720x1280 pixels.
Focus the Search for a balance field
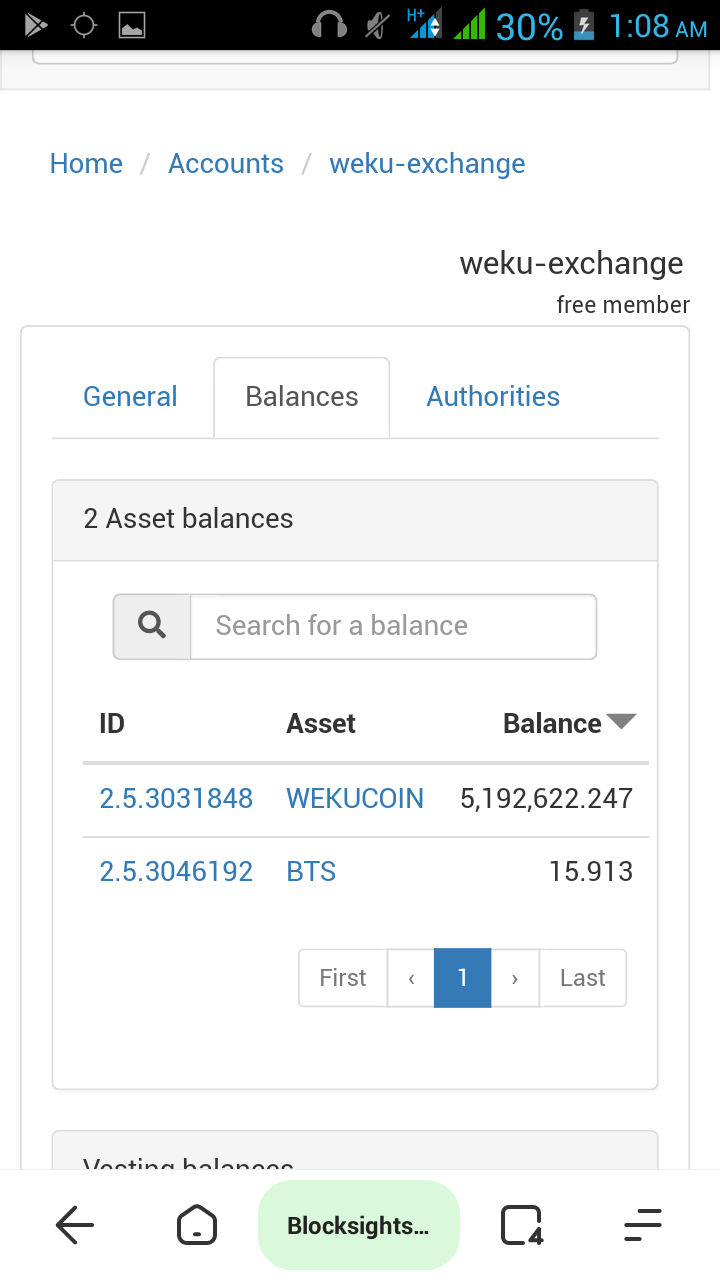[393, 626]
